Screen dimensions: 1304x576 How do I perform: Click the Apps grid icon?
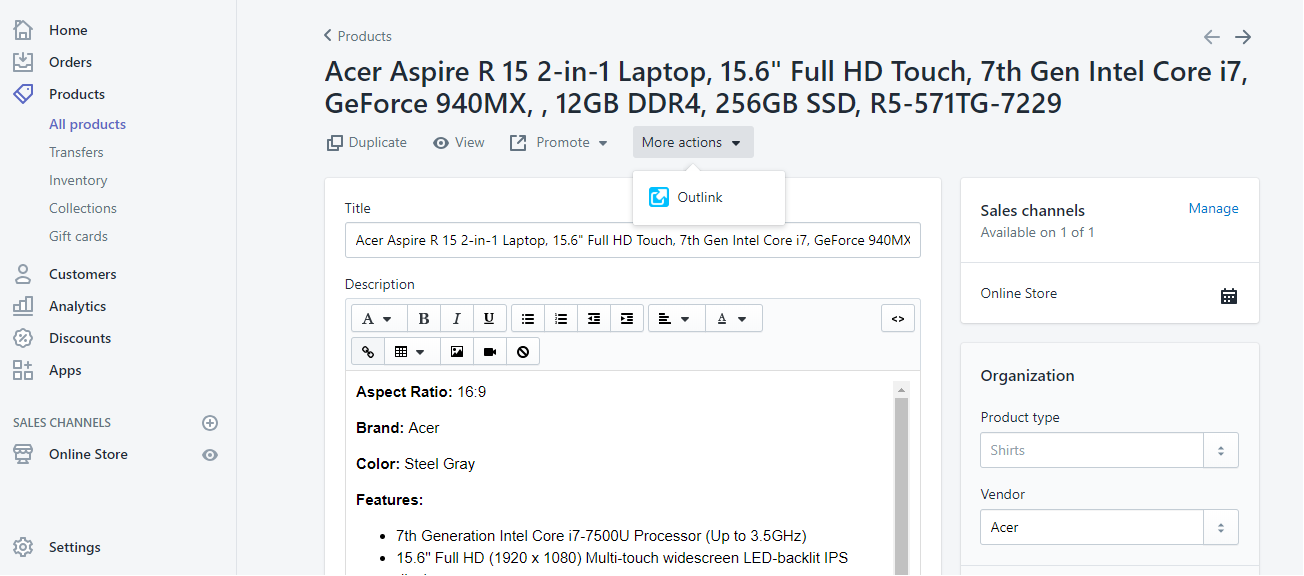coord(23,370)
